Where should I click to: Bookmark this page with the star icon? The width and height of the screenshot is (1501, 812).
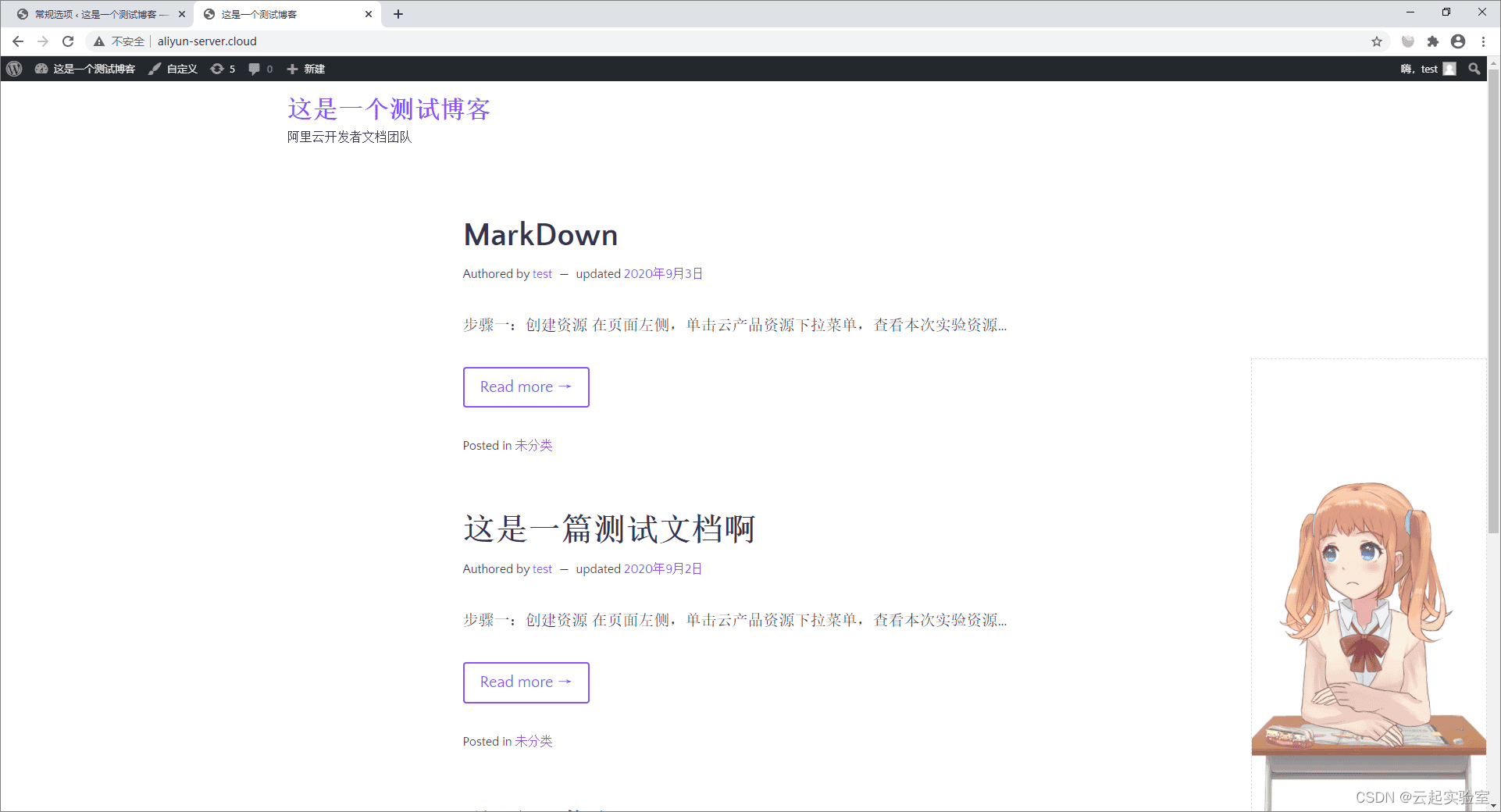[1377, 41]
